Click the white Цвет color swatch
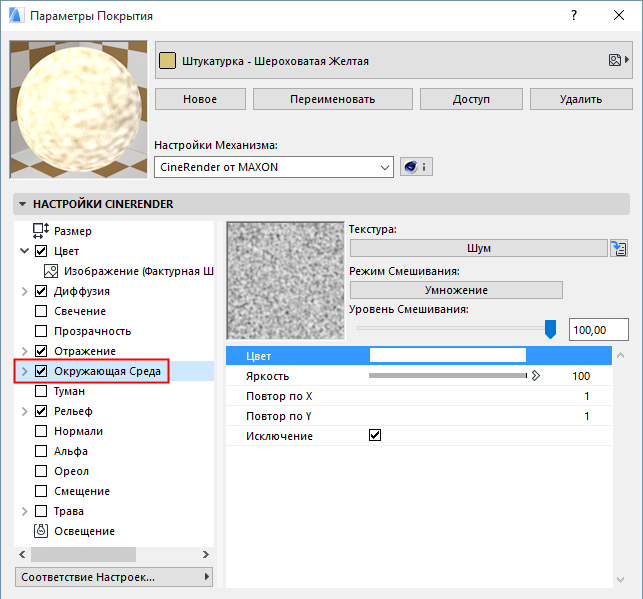Screen dimensions: 643x599 [448, 355]
